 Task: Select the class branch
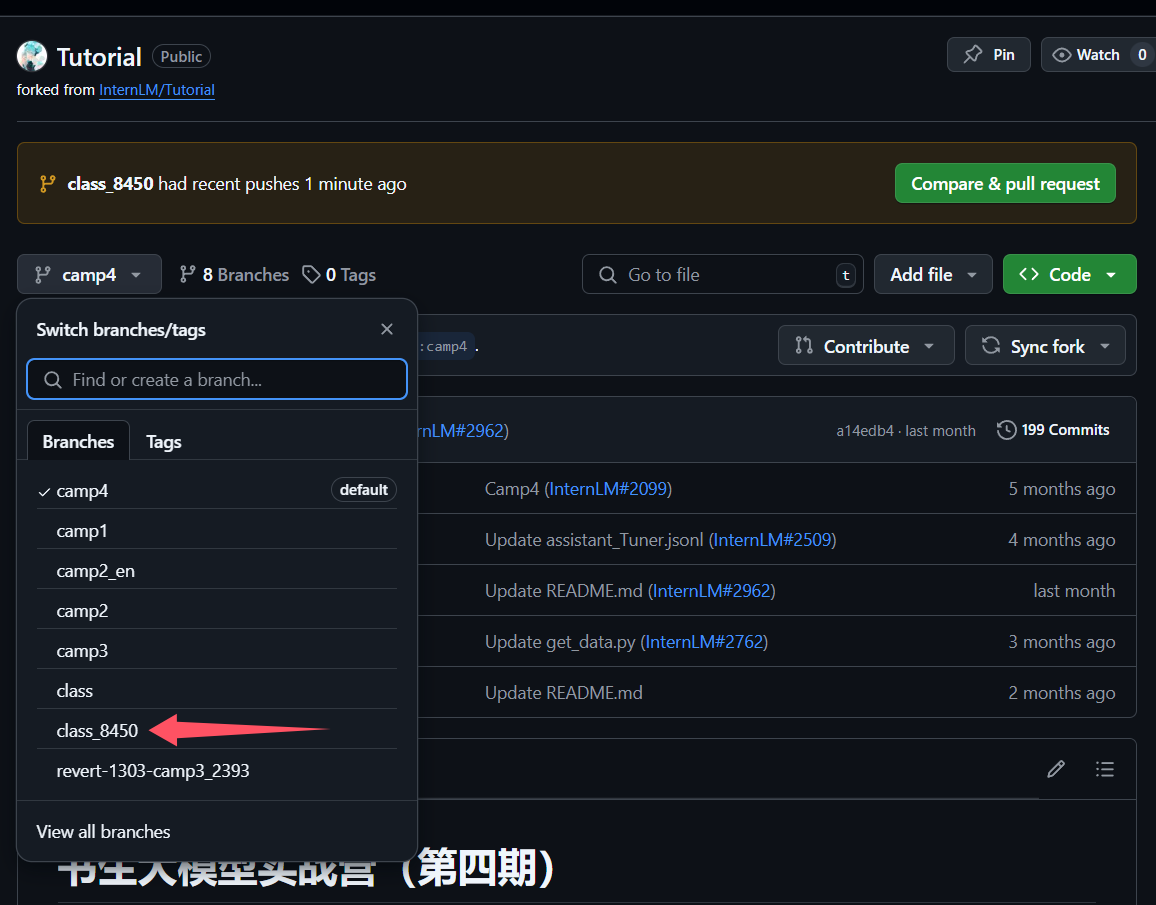(x=217, y=691)
